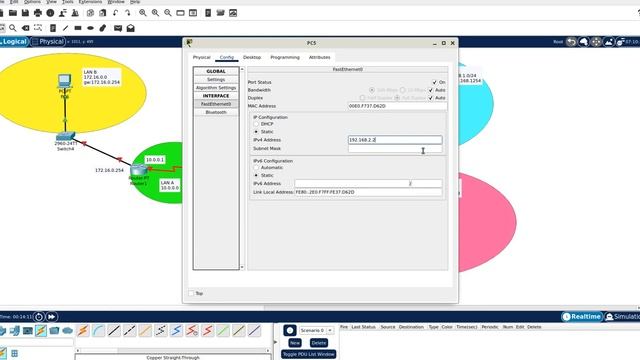Switch to the Config tab in PC5 window
The height and width of the screenshot is (360, 640).
coord(227,57)
